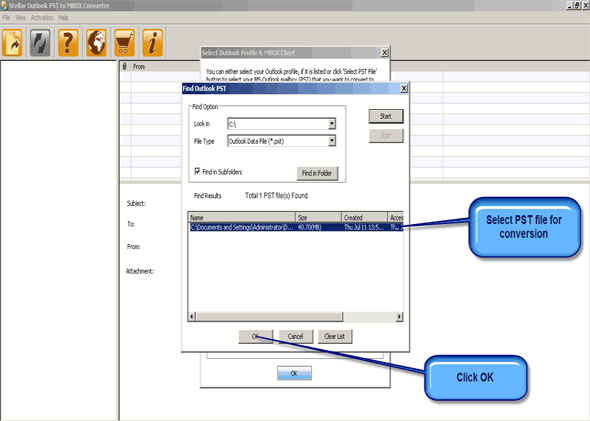This screenshot has width=590, height=421.
Task: Click the Clear List button
Action: 335,336
